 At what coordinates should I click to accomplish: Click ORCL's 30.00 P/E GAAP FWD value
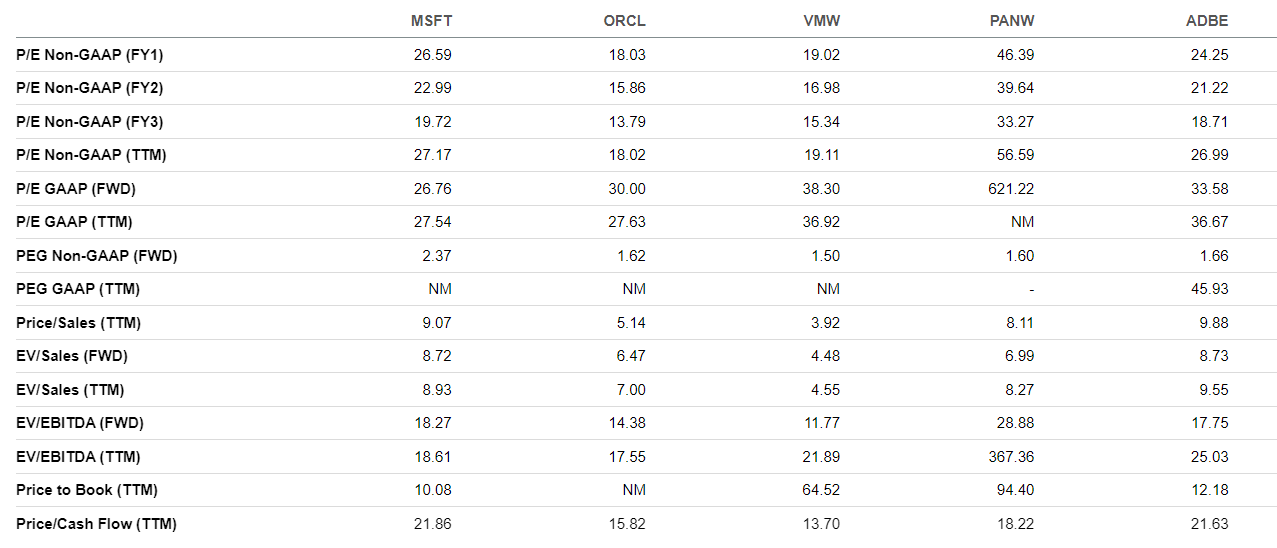(x=626, y=188)
